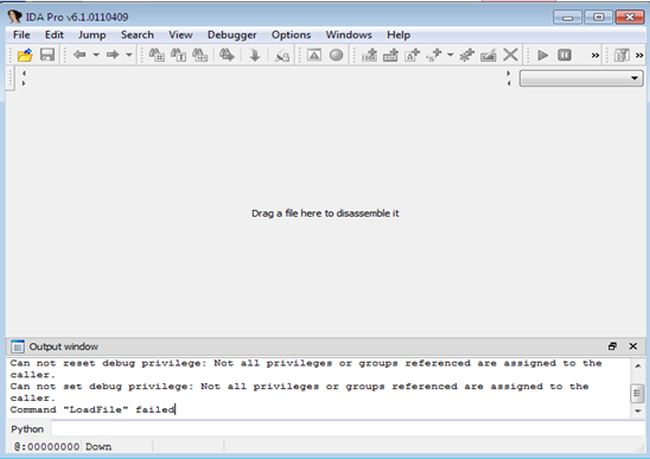
Task: Open the View menu
Action: click(180, 35)
